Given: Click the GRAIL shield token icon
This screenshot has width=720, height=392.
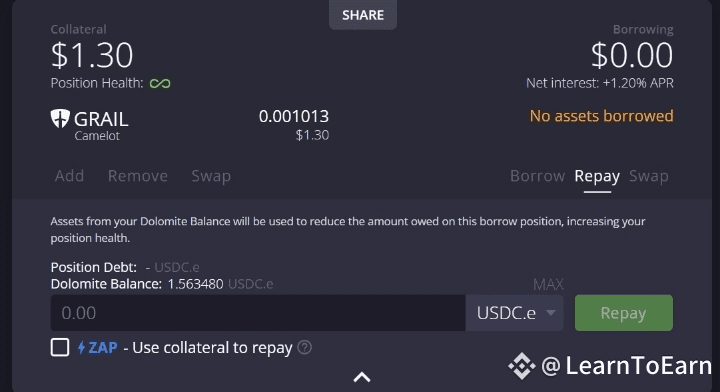Looking at the screenshot, I should [x=60, y=118].
